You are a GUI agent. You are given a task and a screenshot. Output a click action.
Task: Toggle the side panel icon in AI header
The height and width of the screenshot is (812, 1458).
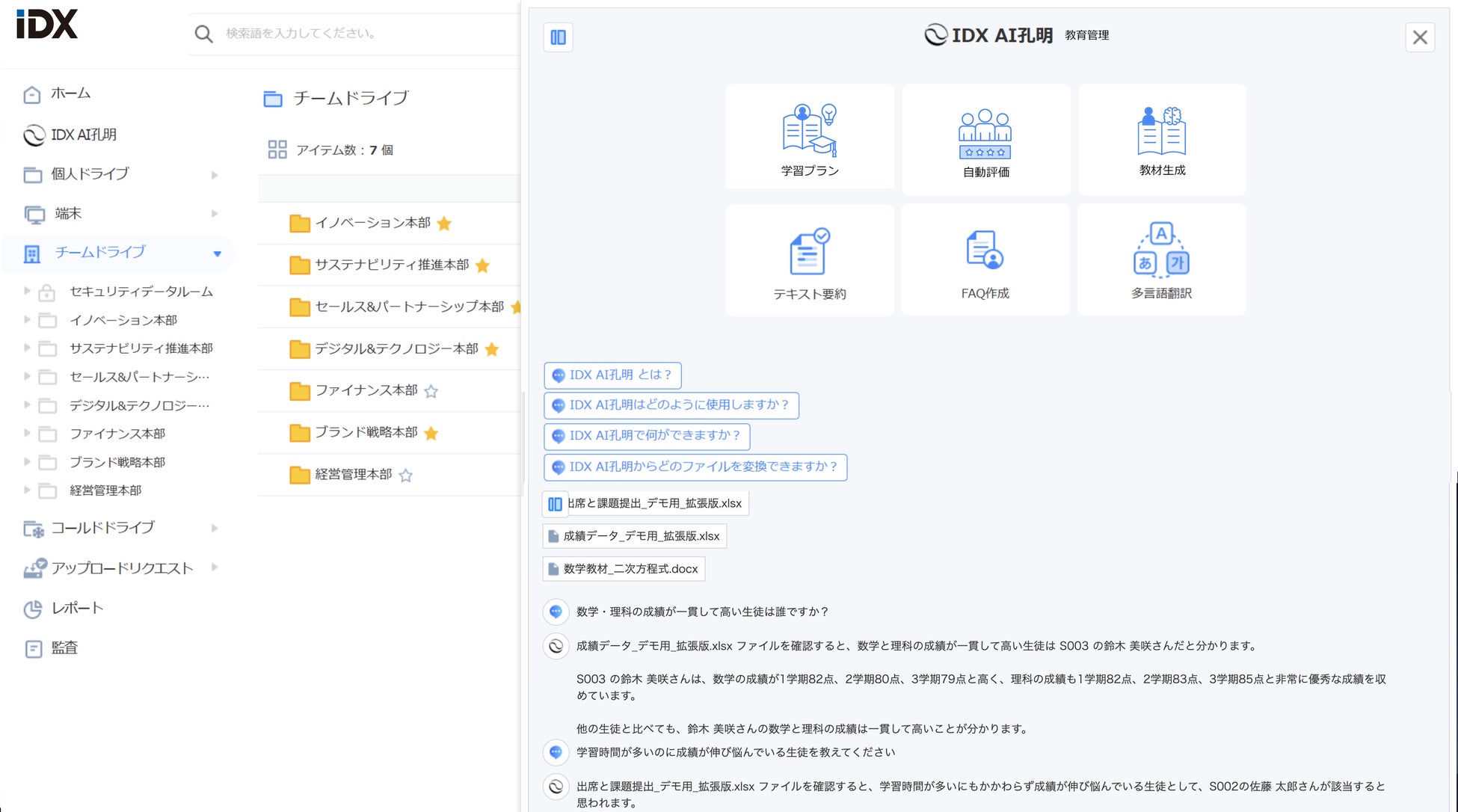click(559, 37)
